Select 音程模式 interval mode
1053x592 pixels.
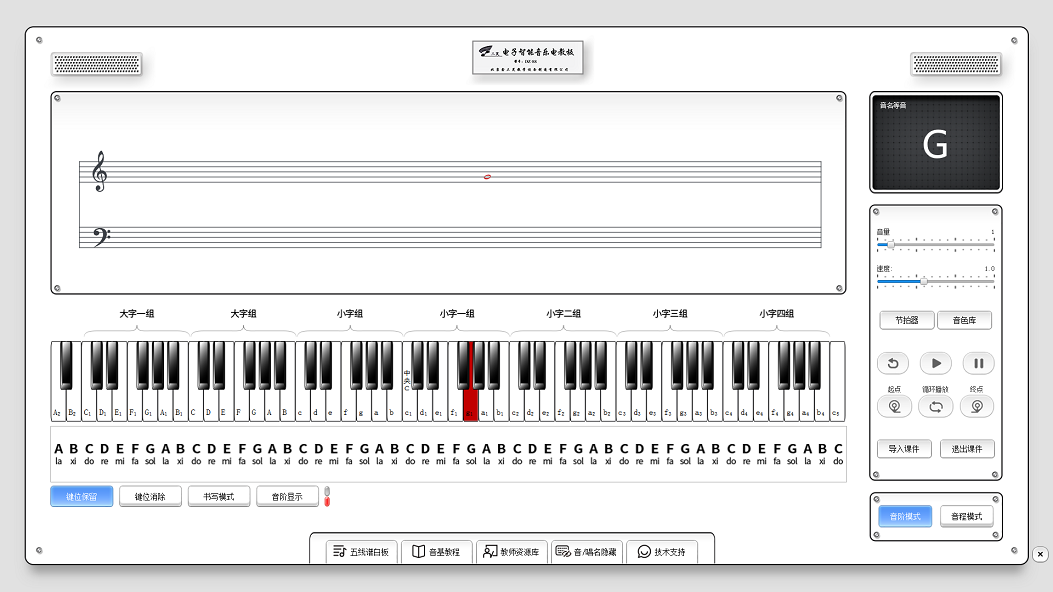(x=966, y=516)
